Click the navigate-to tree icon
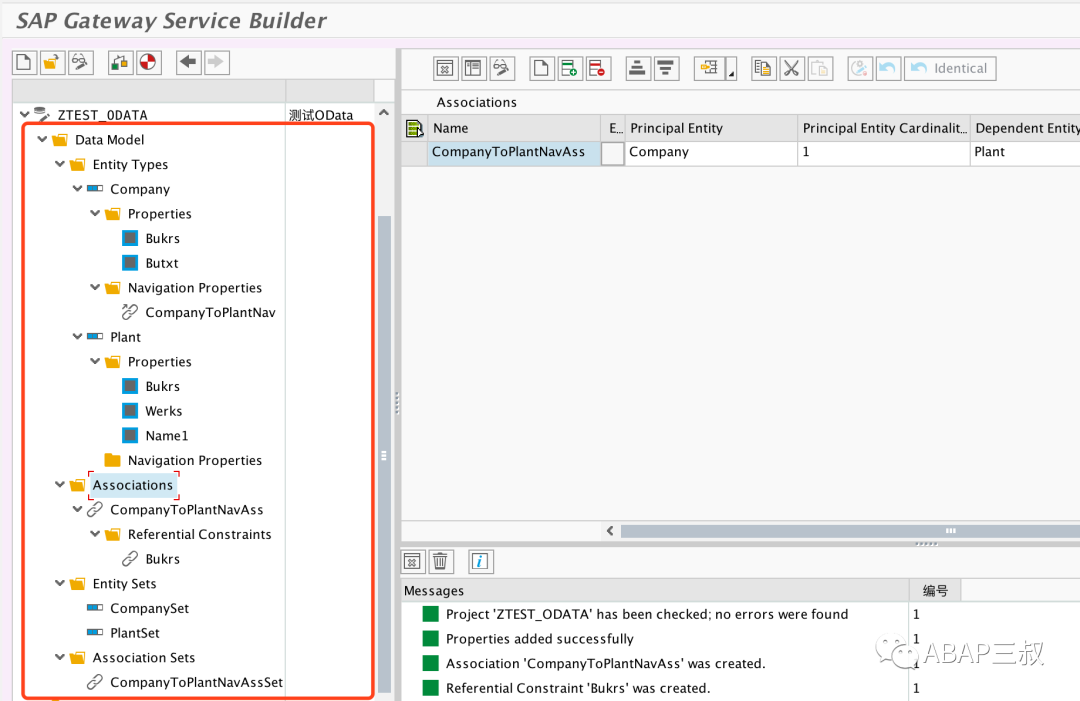Image resolution: width=1080 pixels, height=701 pixels. click(x=709, y=68)
